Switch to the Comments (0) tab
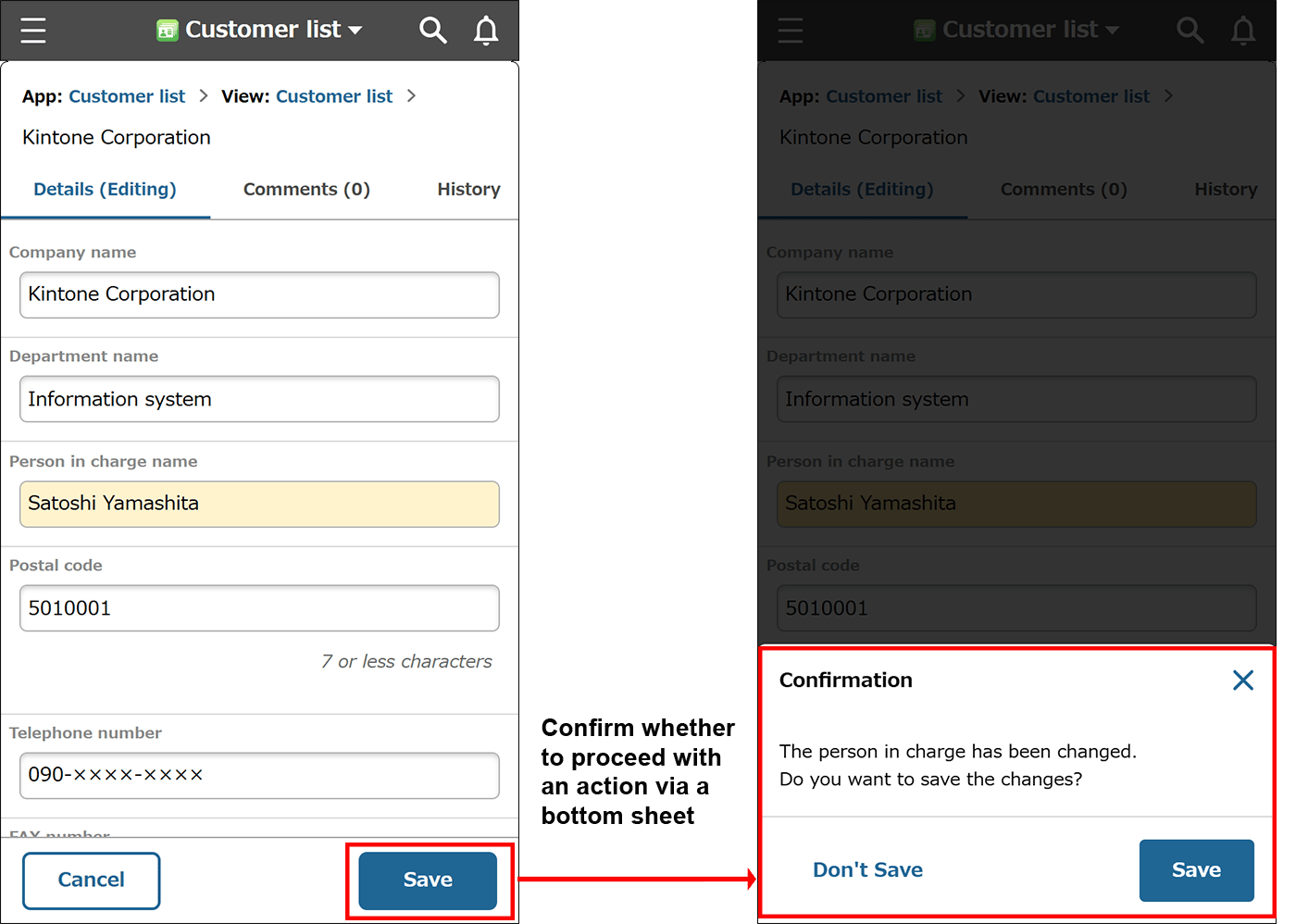This screenshot has height=924, width=1296. point(306,189)
